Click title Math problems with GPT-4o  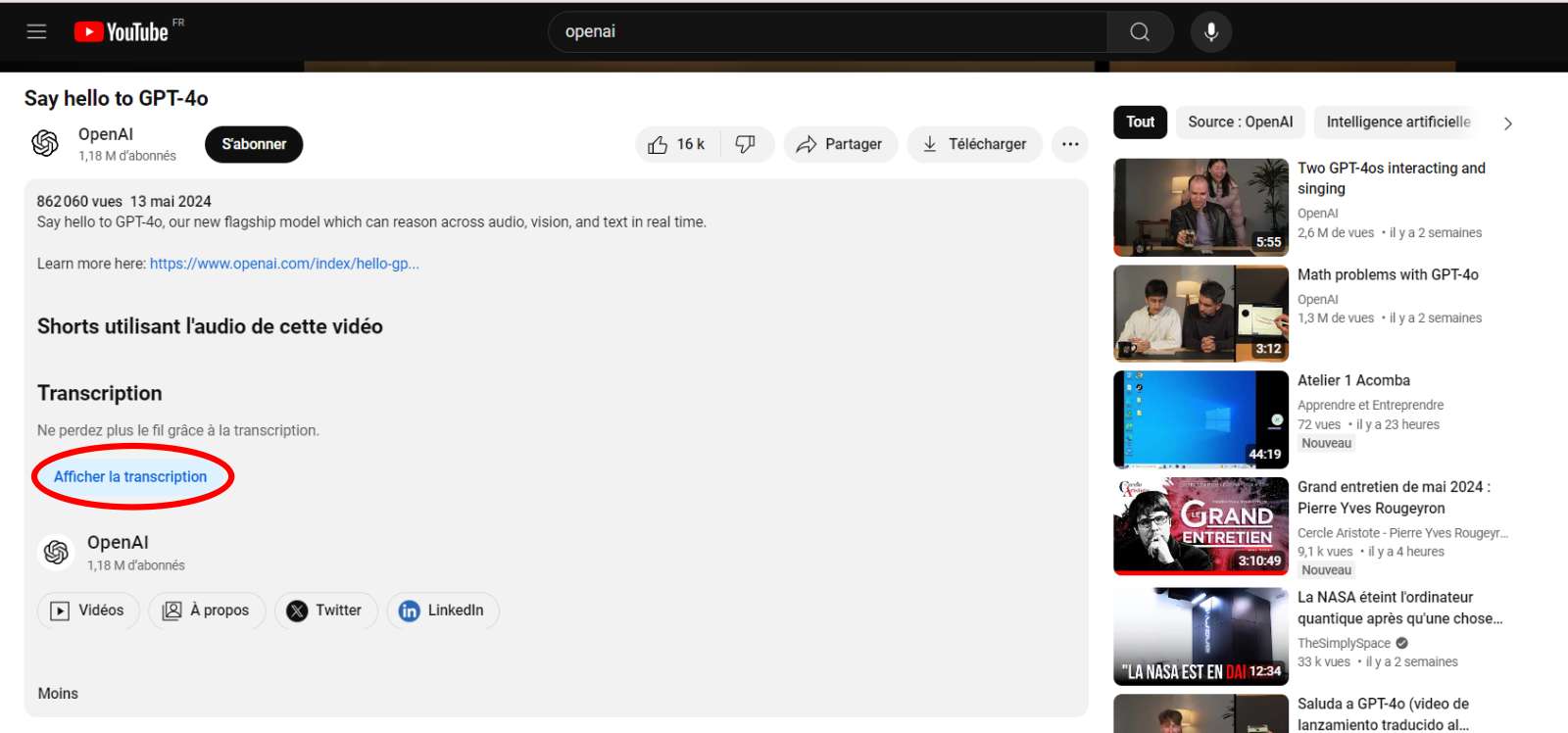point(1388,274)
